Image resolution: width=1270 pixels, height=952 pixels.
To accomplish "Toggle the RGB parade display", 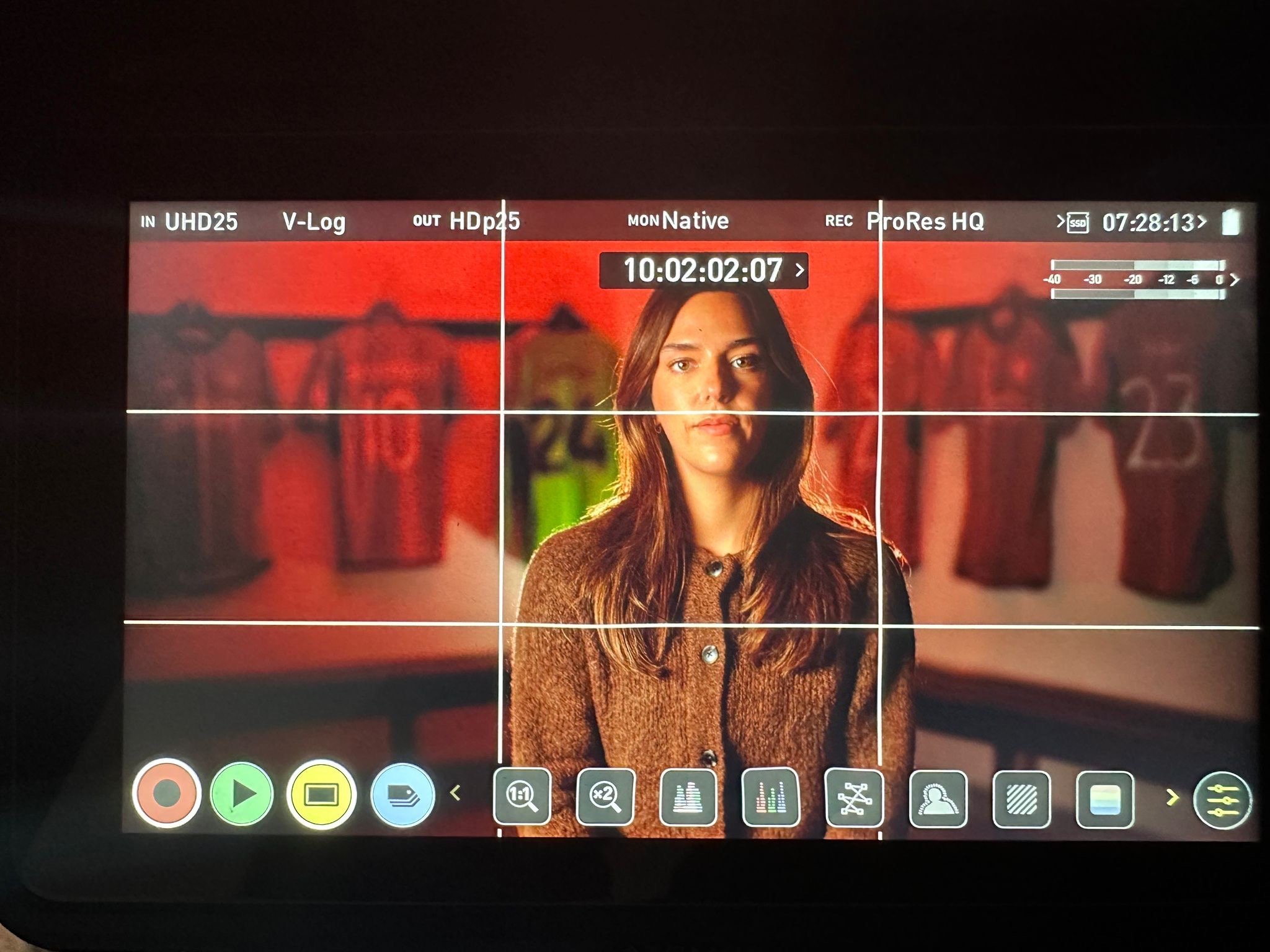I will (771, 797).
